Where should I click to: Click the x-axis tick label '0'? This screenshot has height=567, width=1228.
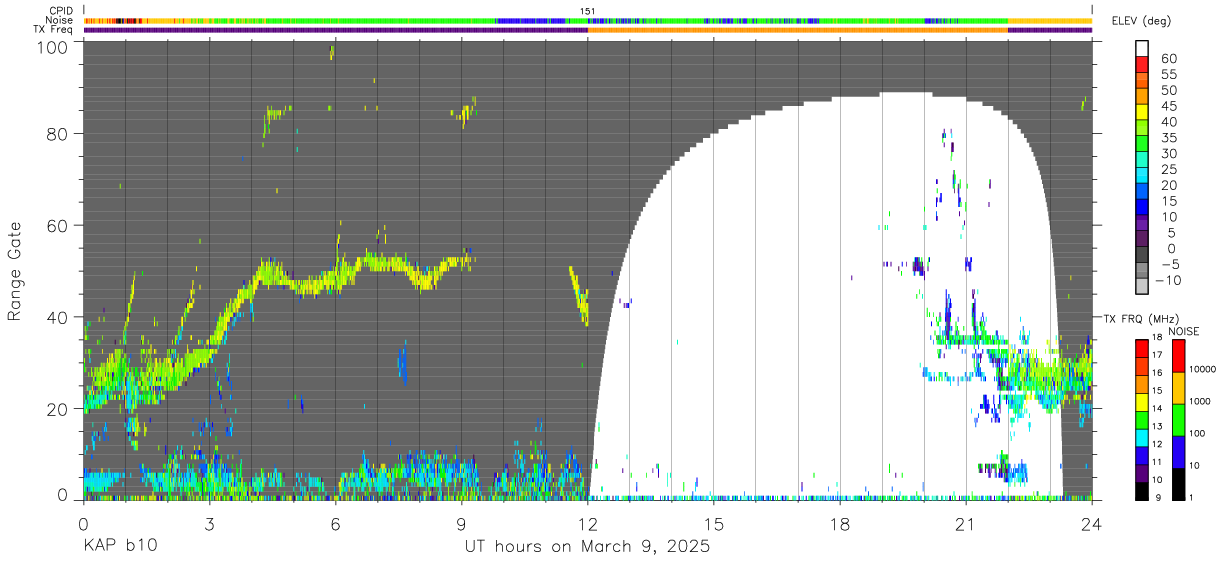click(83, 523)
